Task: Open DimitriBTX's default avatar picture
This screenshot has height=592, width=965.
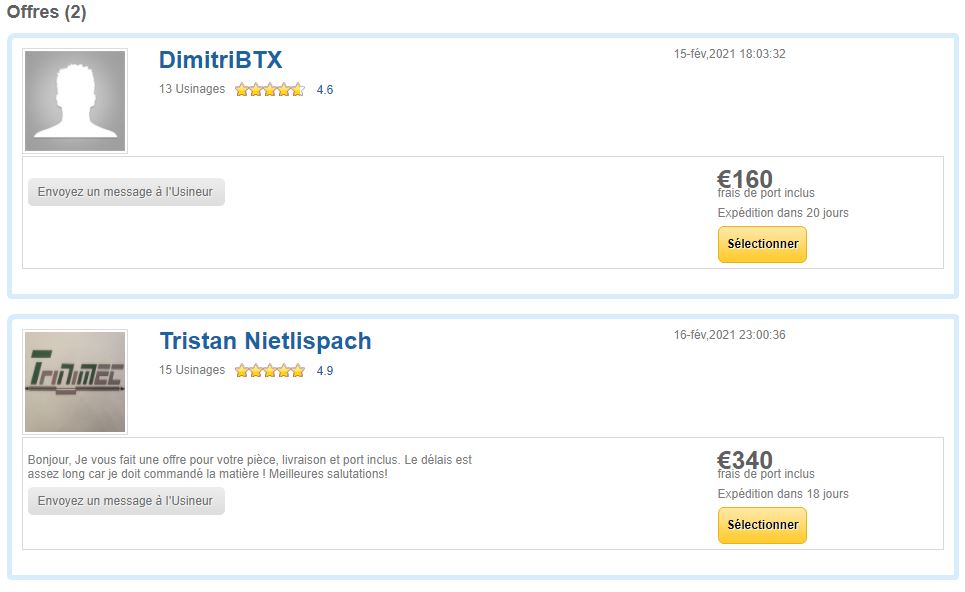Action: pos(75,101)
